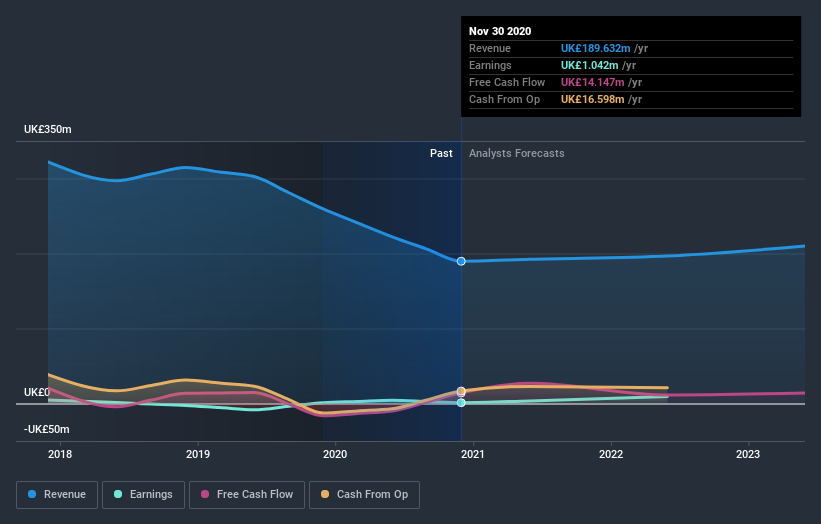Toggle the Revenue legend series
Screen dimensions: 821x524
click(57, 495)
